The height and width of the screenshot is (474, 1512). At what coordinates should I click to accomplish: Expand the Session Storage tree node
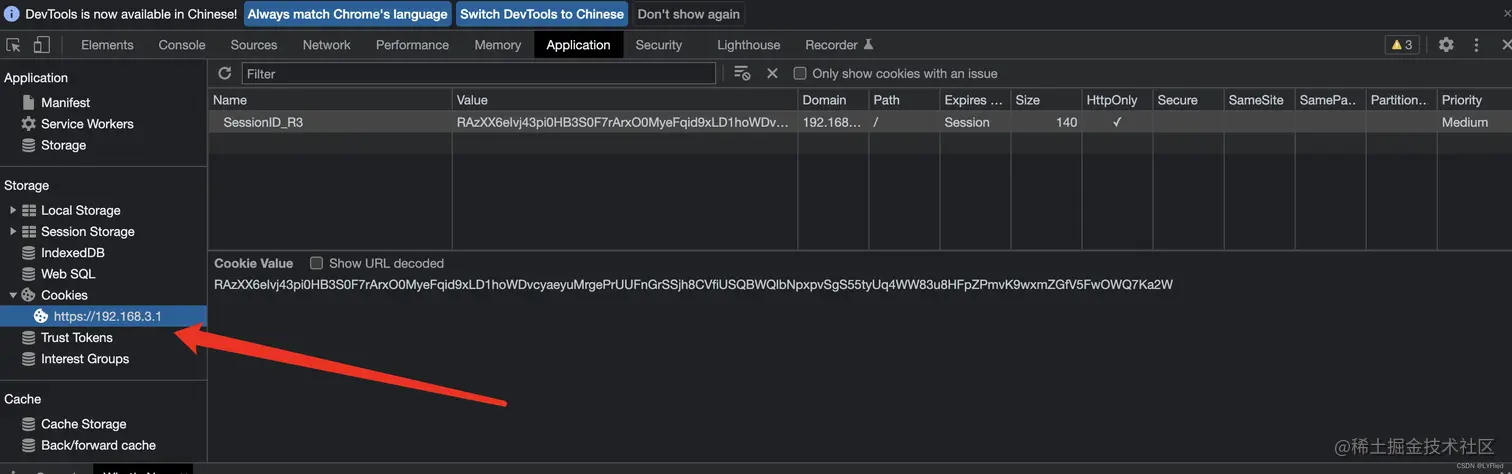13,231
